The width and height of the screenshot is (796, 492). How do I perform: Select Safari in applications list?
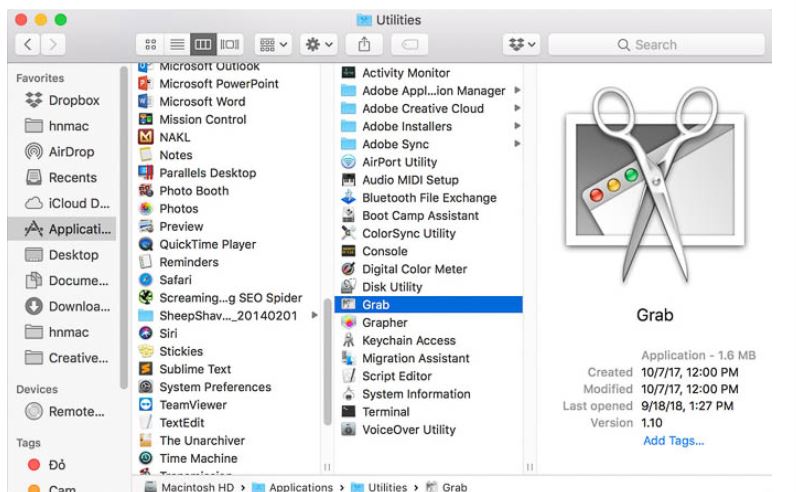[x=165, y=280]
